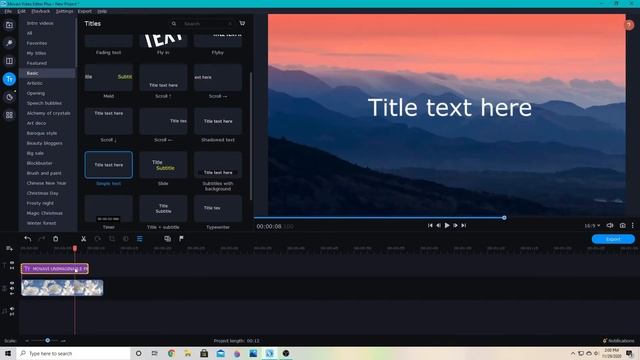Click the Redo arrow in timeline toolbar
This screenshot has height=360, width=640.
pyautogui.click(x=41, y=239)
